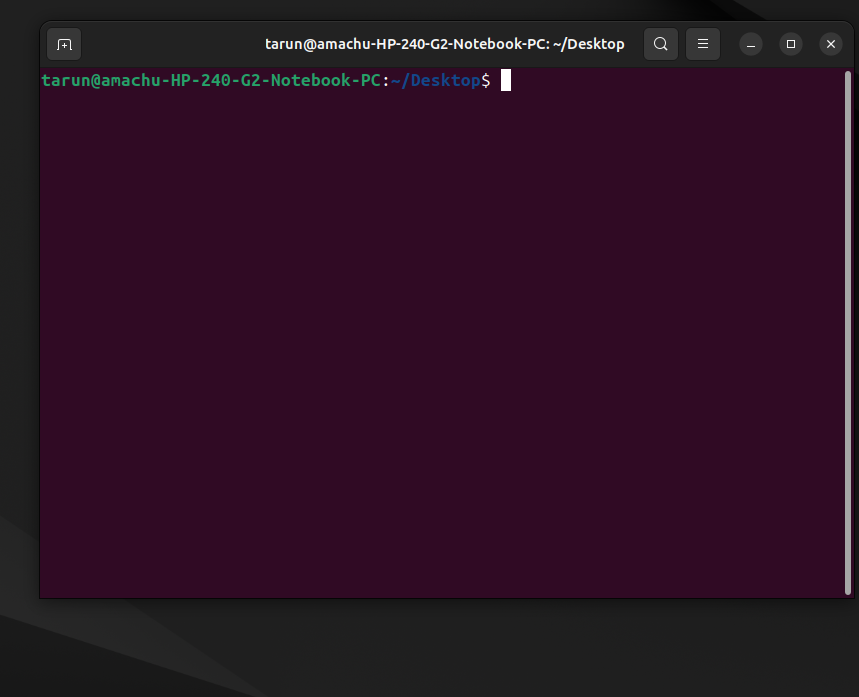
Task: Click the white block cursor
Action: point(506,80)
